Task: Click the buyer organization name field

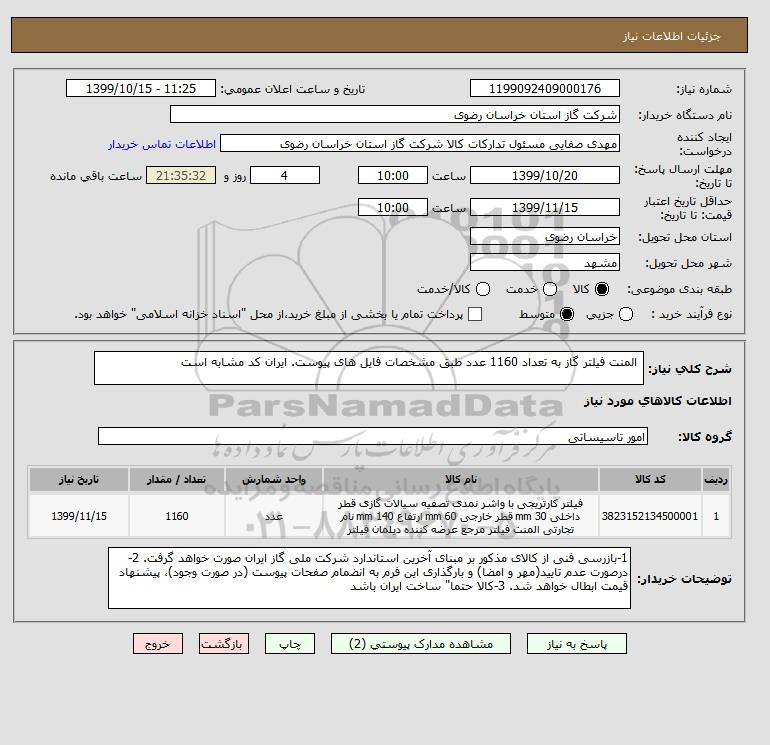Action: coord(395,114)
